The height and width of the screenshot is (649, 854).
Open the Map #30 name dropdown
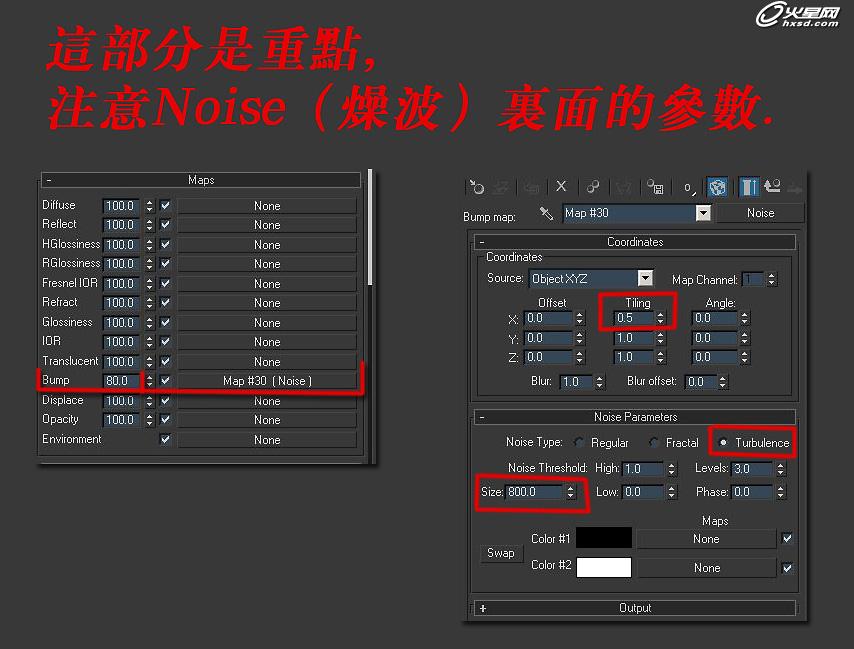[x=703, y=213]
